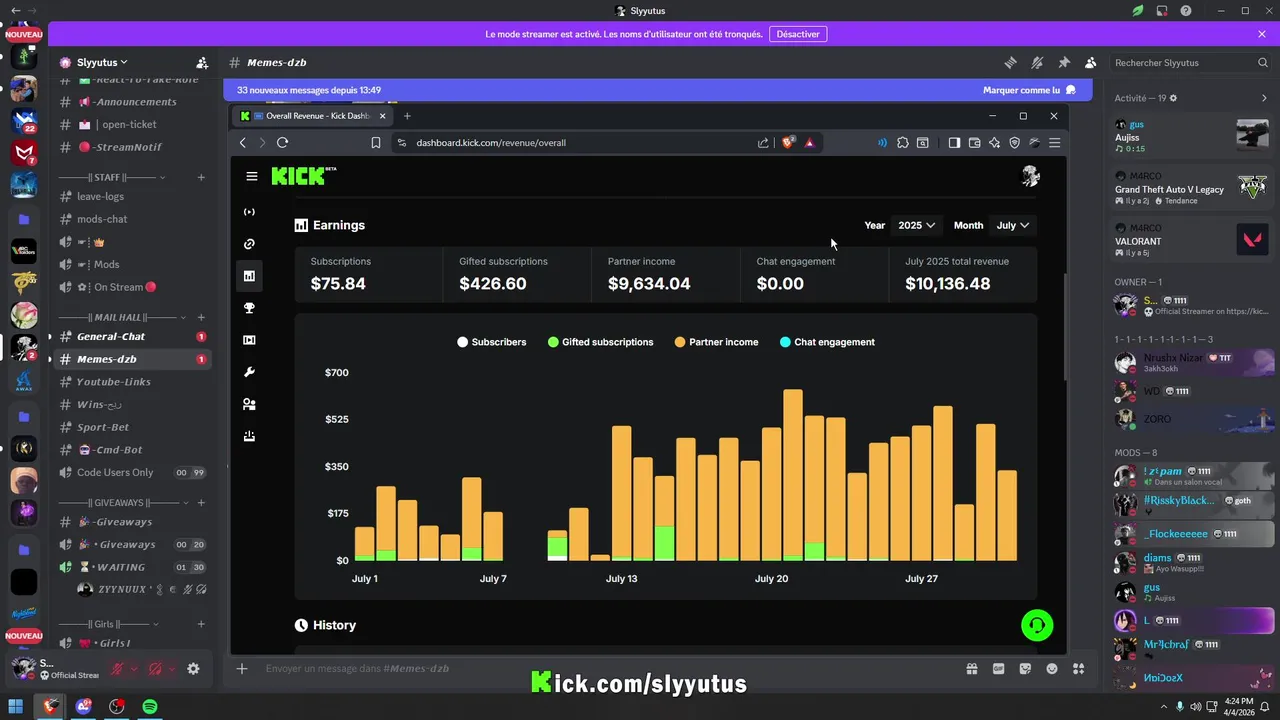Open the bottom sidebar icon below community

(x=249, y=436)
